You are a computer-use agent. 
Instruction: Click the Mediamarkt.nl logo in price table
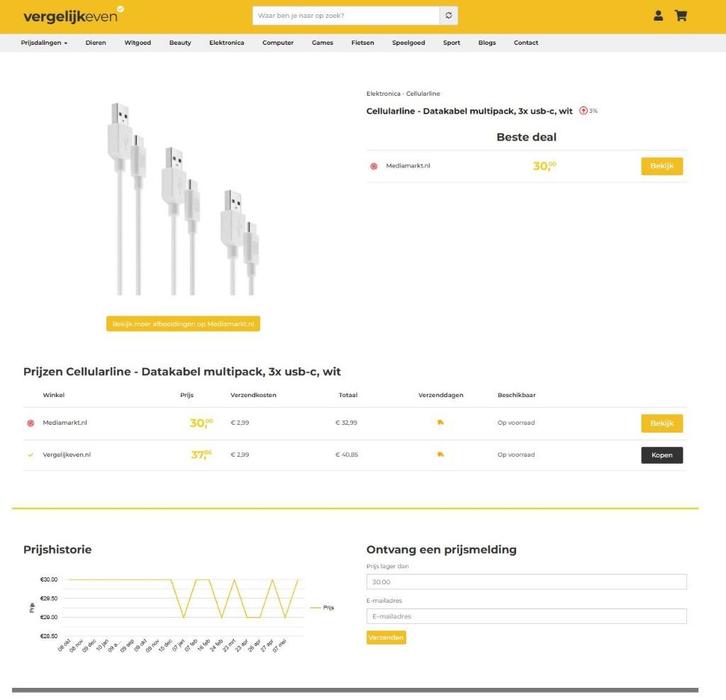point(31,423)
